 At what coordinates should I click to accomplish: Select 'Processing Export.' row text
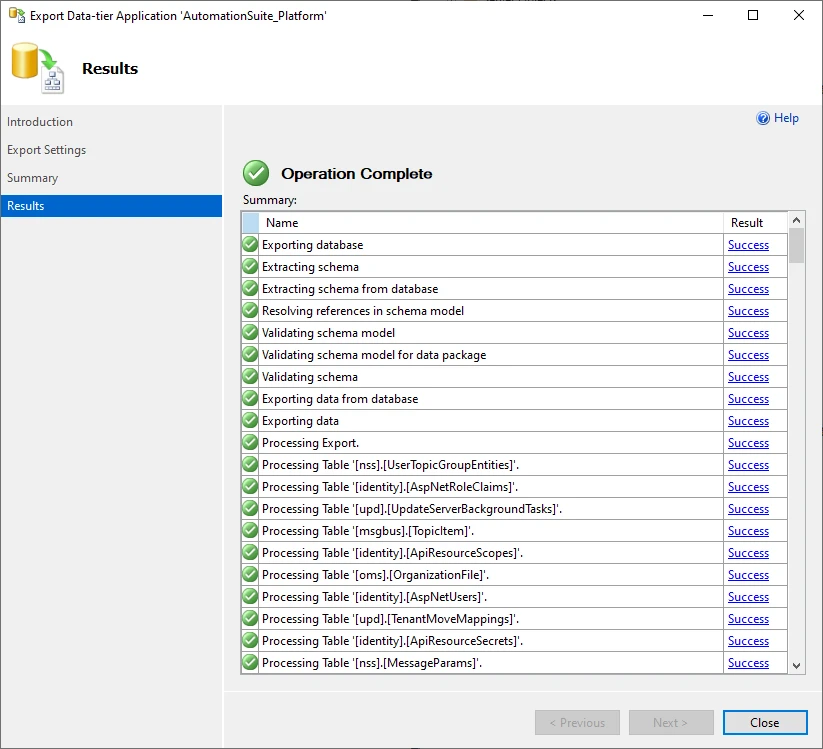310,443
